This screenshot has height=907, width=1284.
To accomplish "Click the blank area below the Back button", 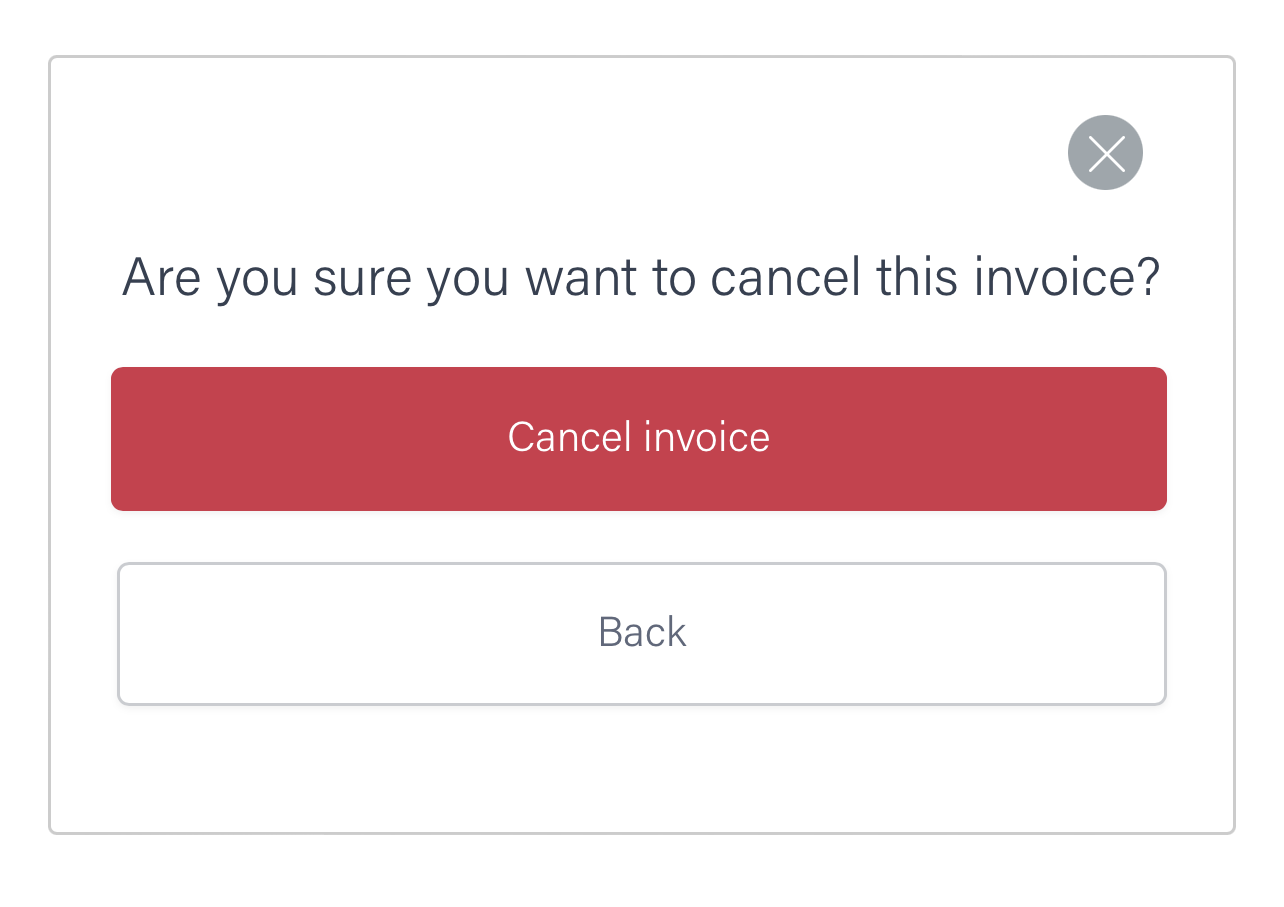I will point(641,768).
